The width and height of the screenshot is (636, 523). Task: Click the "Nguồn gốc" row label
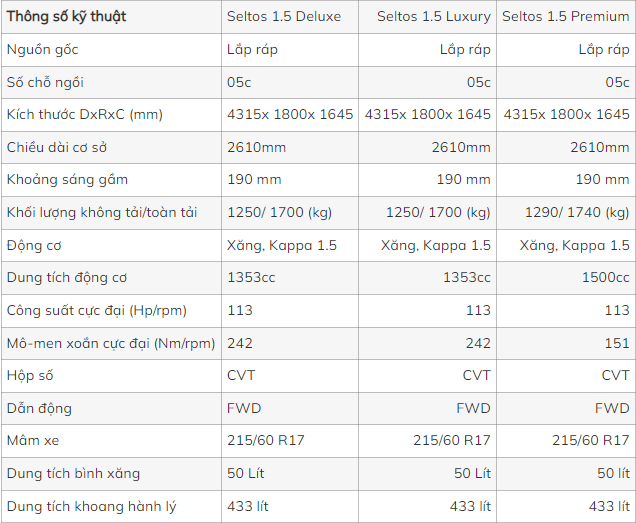(x=42, y=49)
